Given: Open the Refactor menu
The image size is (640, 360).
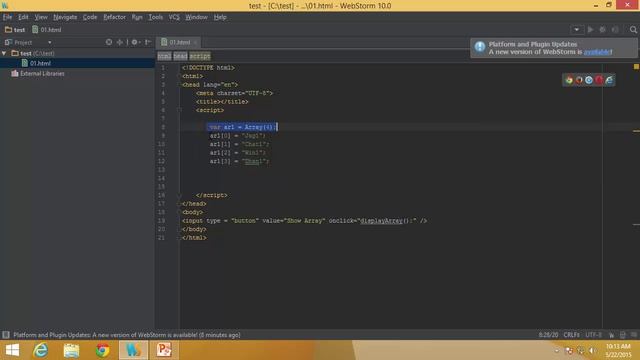Looking at the screenshot, I should point(114,17).
